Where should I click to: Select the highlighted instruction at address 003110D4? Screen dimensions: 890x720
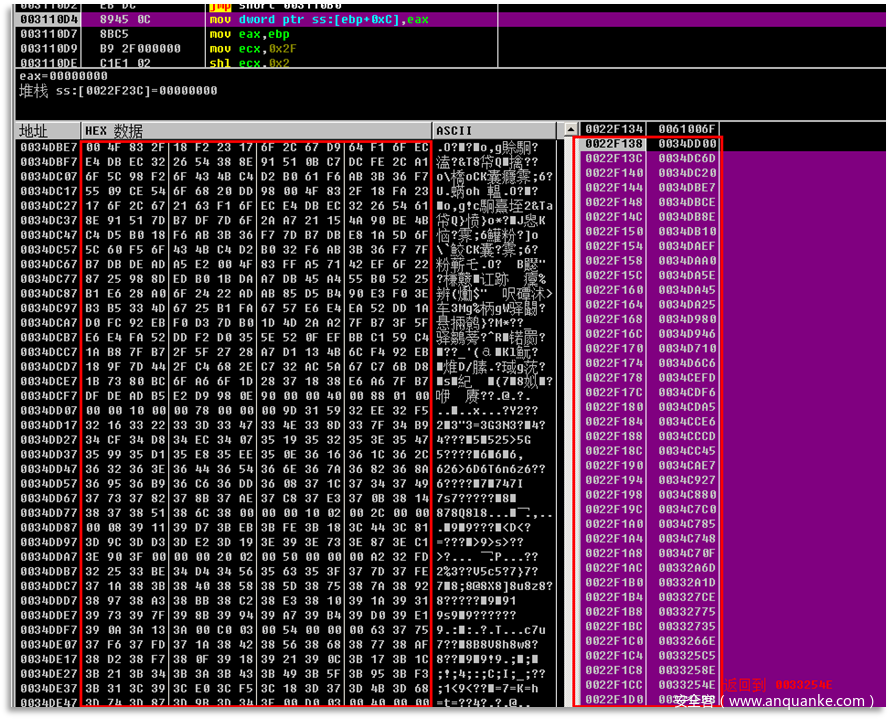click(x=300, y=19)
